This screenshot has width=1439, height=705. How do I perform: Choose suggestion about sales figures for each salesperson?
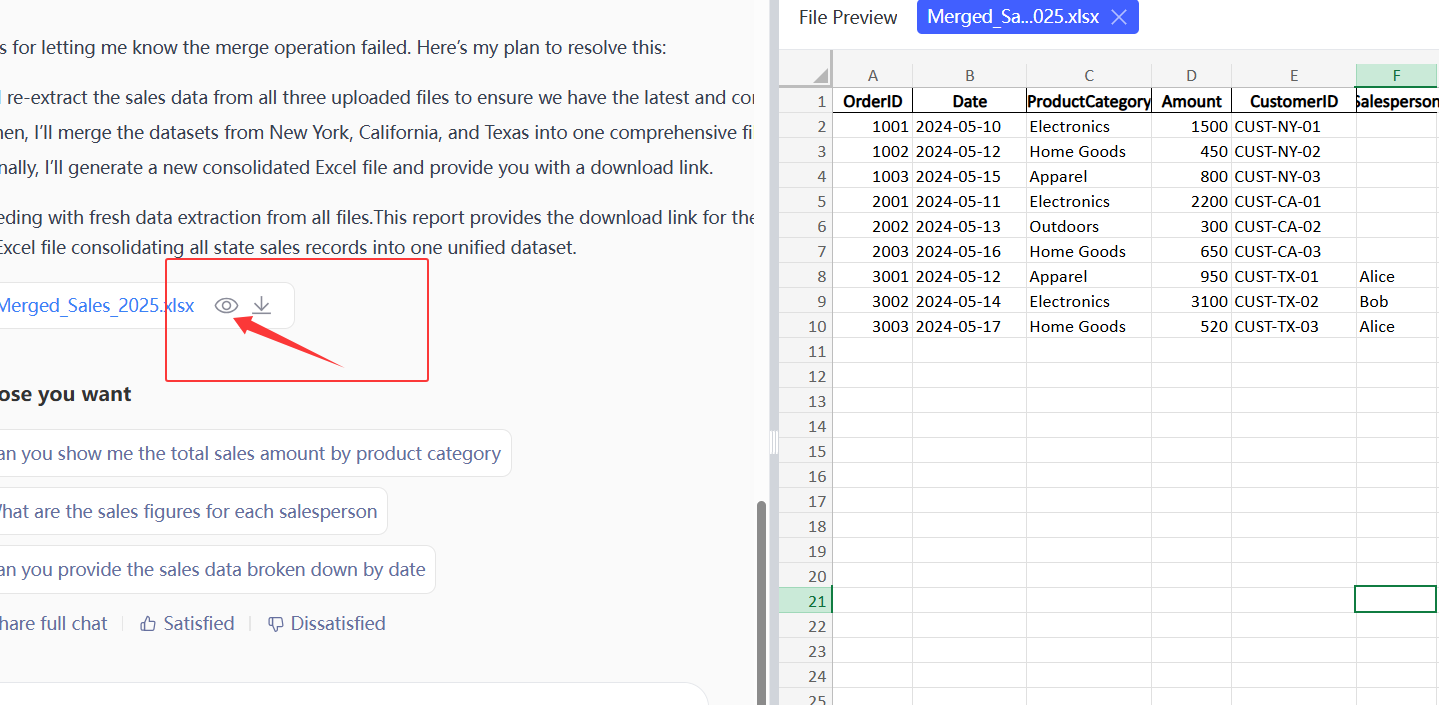(x=187, y=512)
